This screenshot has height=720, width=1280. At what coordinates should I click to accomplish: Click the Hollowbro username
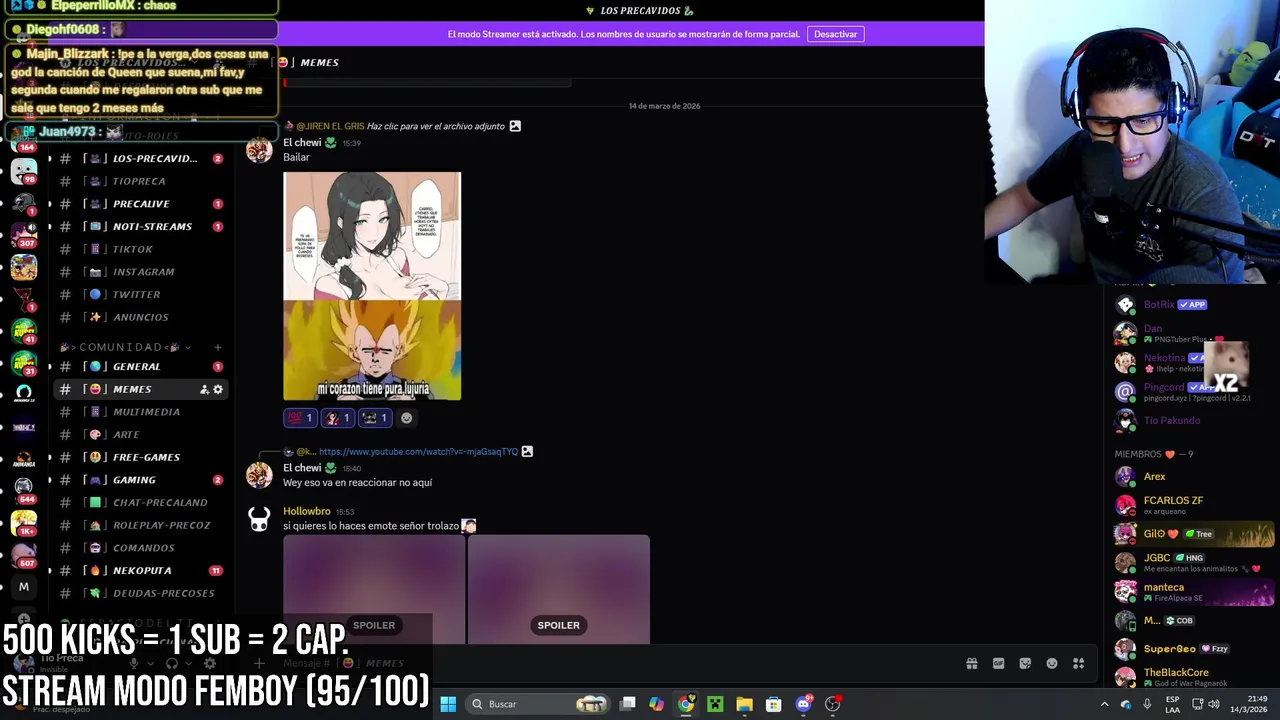(x=307, y=511)
